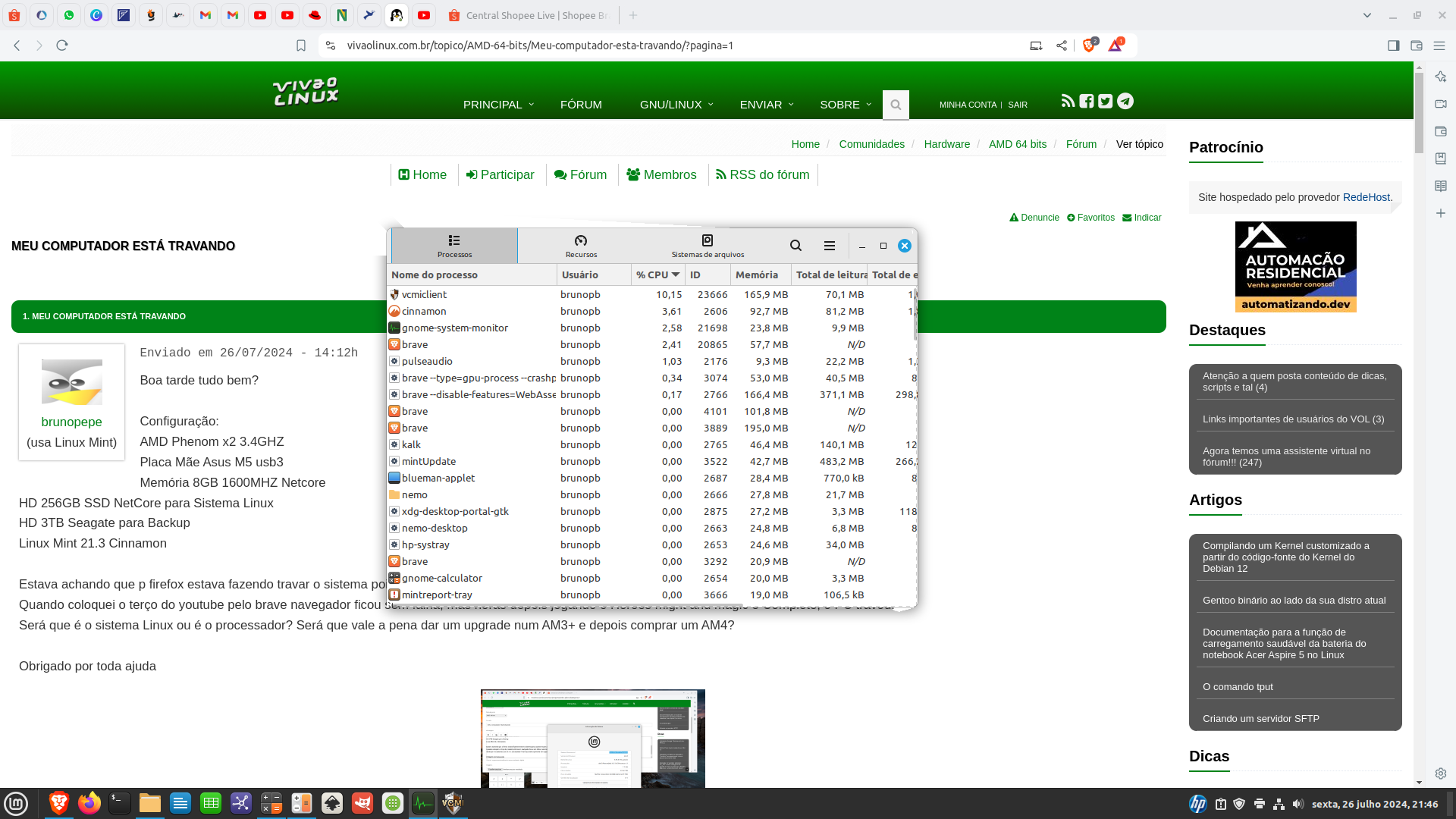Open the Brave Wallet icon in toolbar
1456x819 pixels.
[x=1416, y=45]
